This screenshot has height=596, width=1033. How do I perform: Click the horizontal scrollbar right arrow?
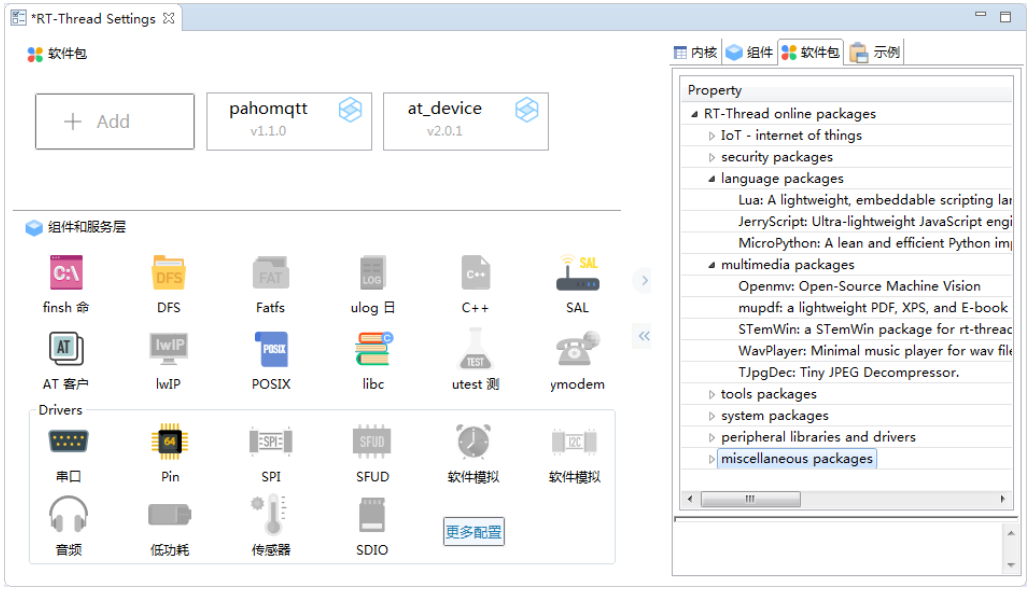1003,500
